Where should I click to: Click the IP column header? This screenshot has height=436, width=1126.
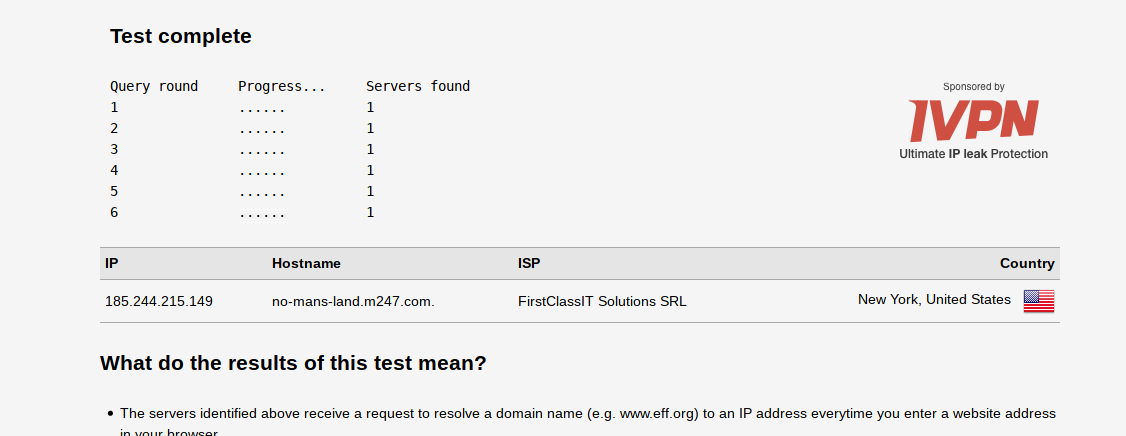pos(112,263)
